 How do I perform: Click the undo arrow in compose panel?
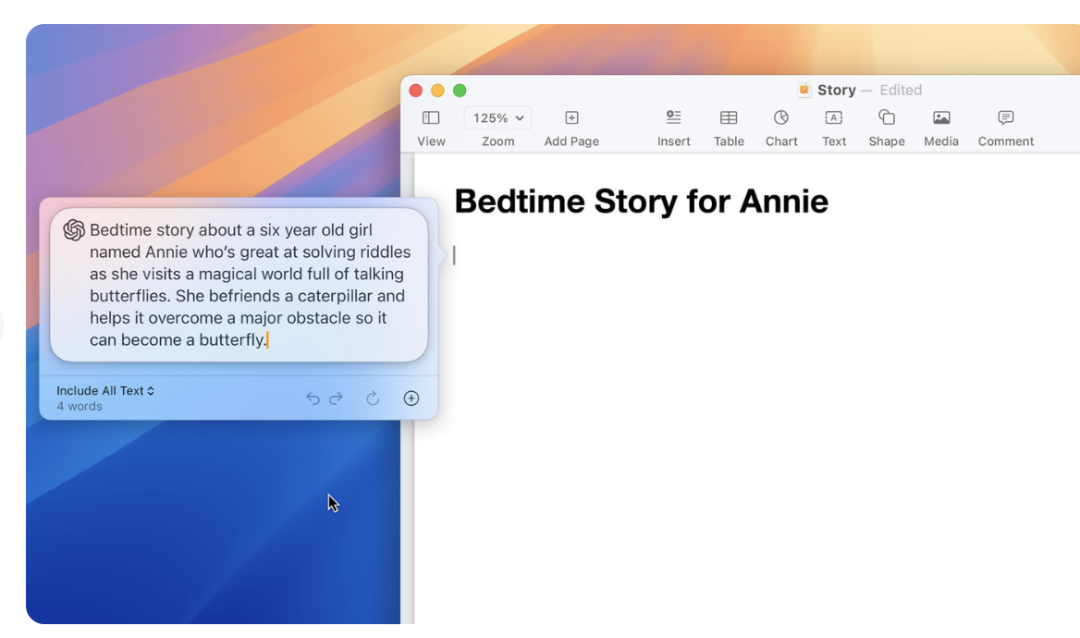pos(313,399)
